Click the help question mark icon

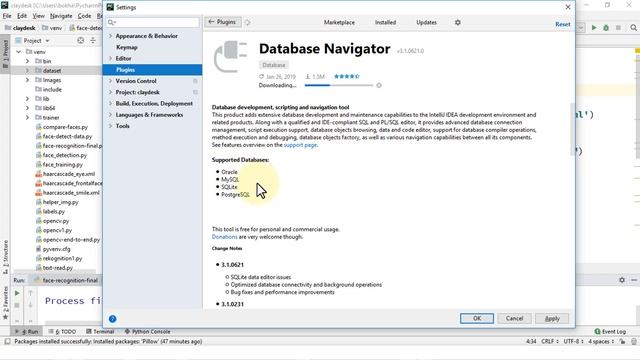pyautogui.click(x=113, y=319)
